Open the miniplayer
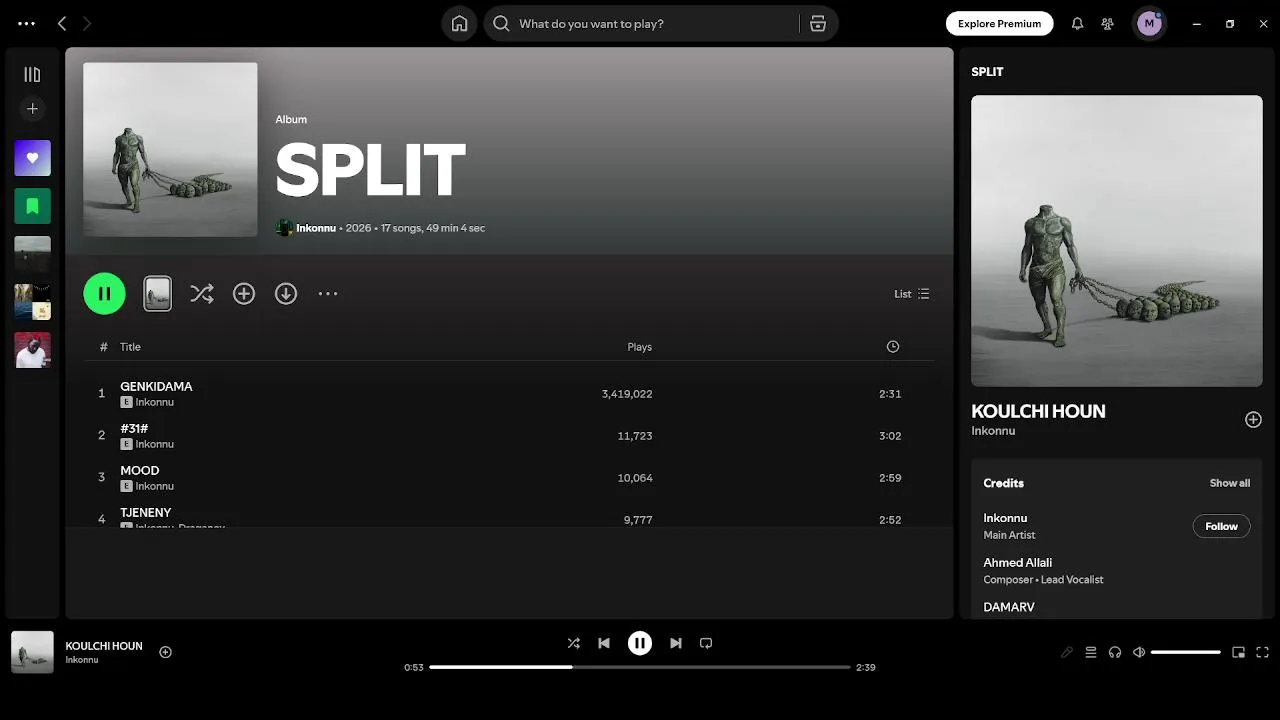The height and width of the screenshot is (720, 1280). tap(1238, 652)
